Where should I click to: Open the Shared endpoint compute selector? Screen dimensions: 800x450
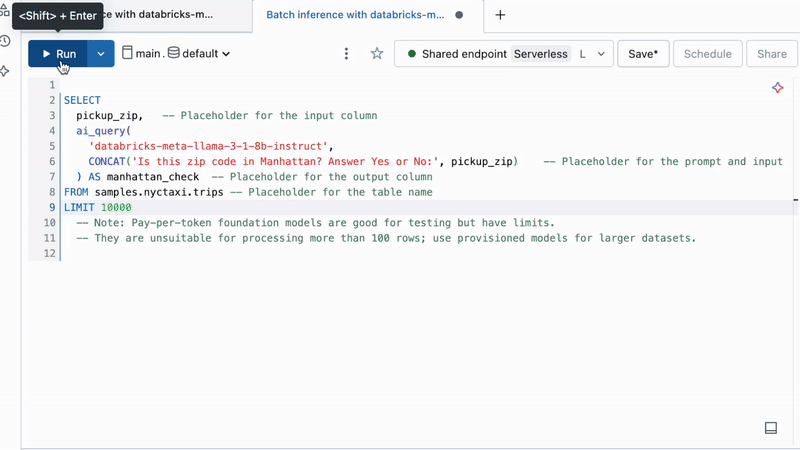(503, 54)
